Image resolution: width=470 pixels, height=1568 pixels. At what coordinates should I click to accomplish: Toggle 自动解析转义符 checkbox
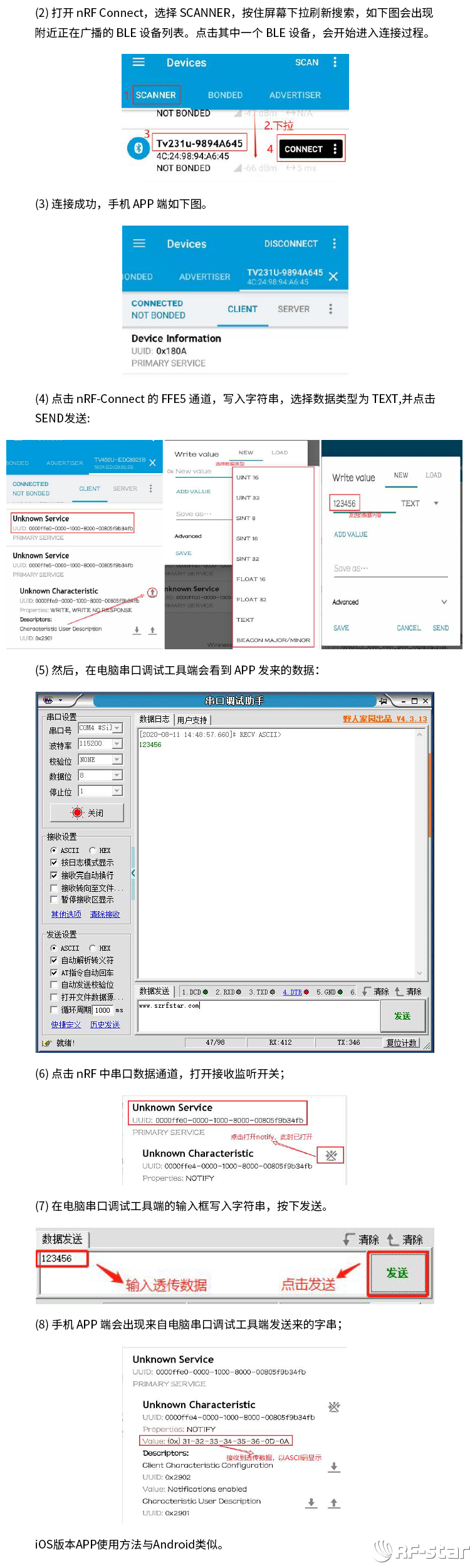pyautogui.click(x=54, y=960)
